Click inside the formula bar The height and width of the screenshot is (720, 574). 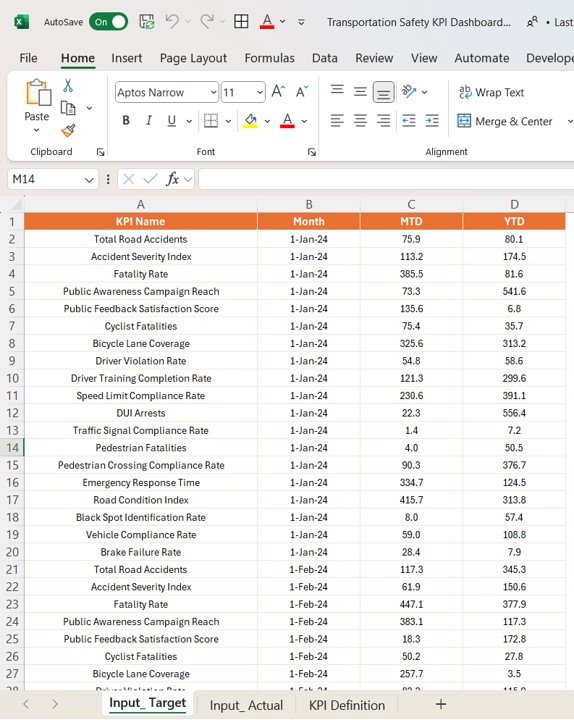click(x=386, y=179)
